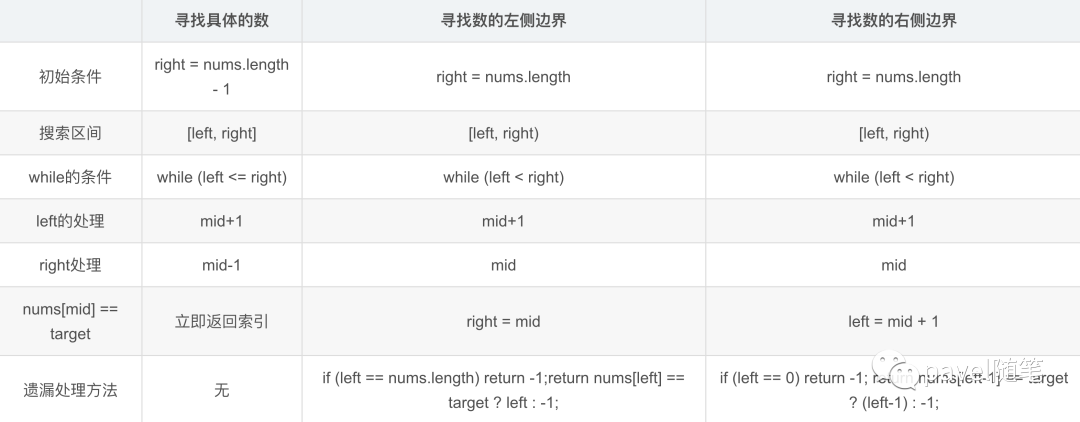Click the 寻找数的左侧边界 column header

pos(503,20)
